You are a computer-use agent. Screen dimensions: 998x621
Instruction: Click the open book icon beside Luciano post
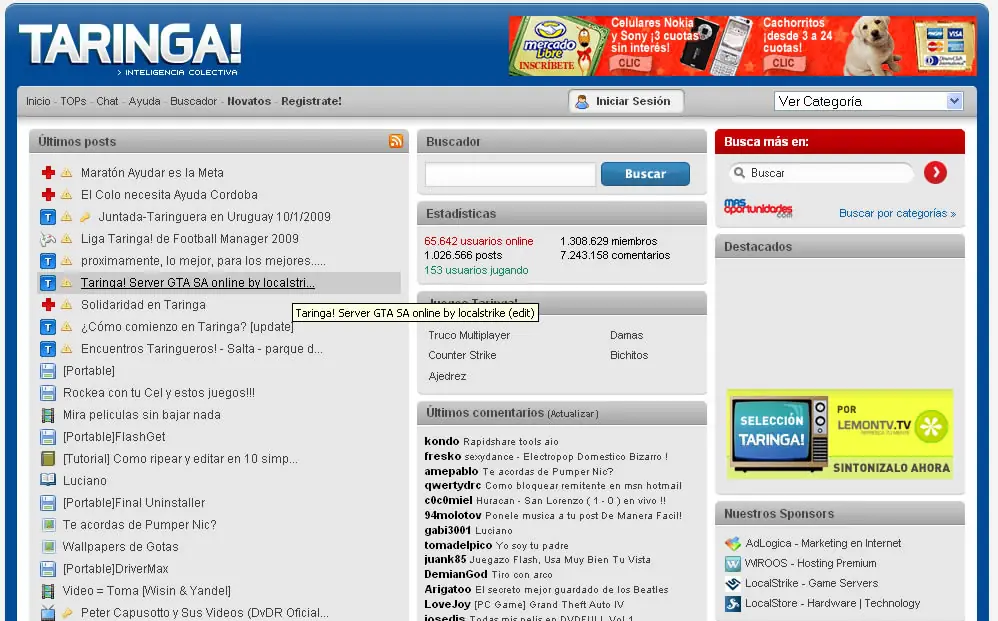(x=48, y=480)
